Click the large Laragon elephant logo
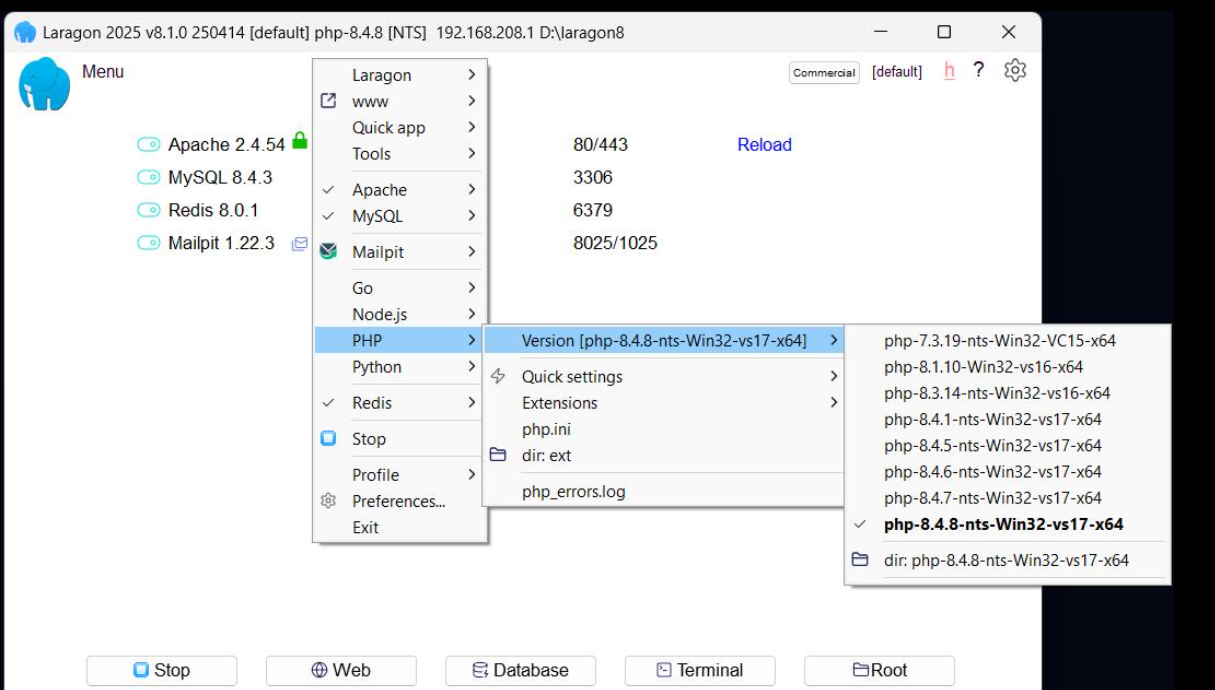1215x690 pixels. pyautogui.click(x=44, y=84)
